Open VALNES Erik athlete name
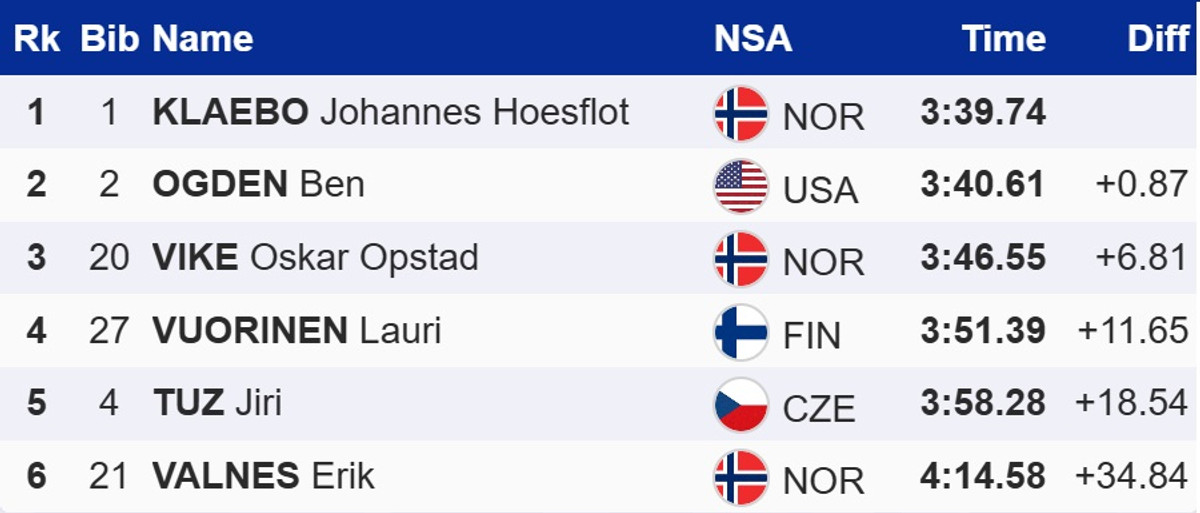Viewport: 1200px width, 513px height. pos(263,477)
